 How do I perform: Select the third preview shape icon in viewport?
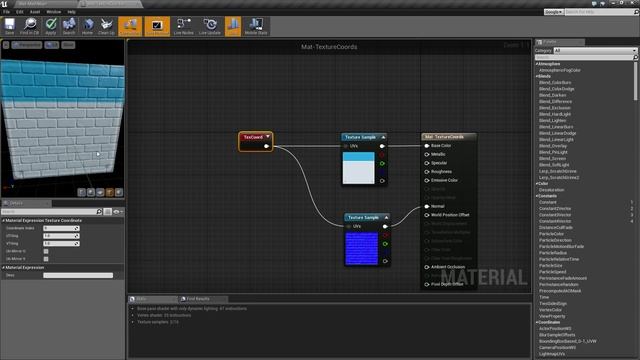100,192
